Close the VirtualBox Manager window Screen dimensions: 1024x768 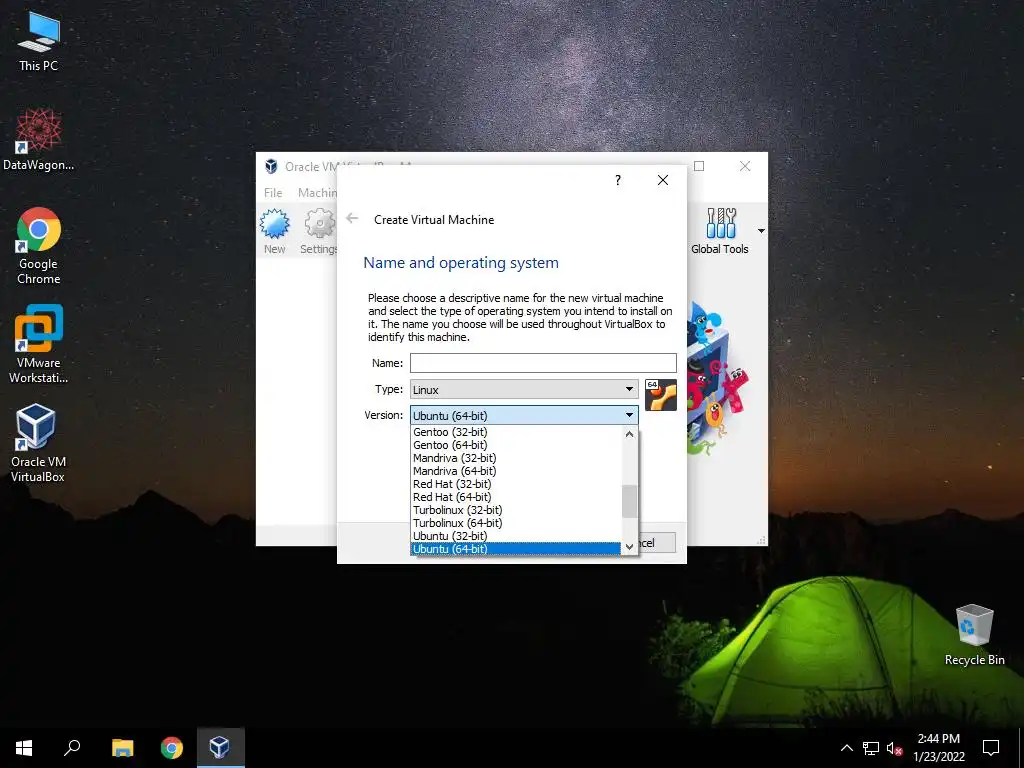744,167
